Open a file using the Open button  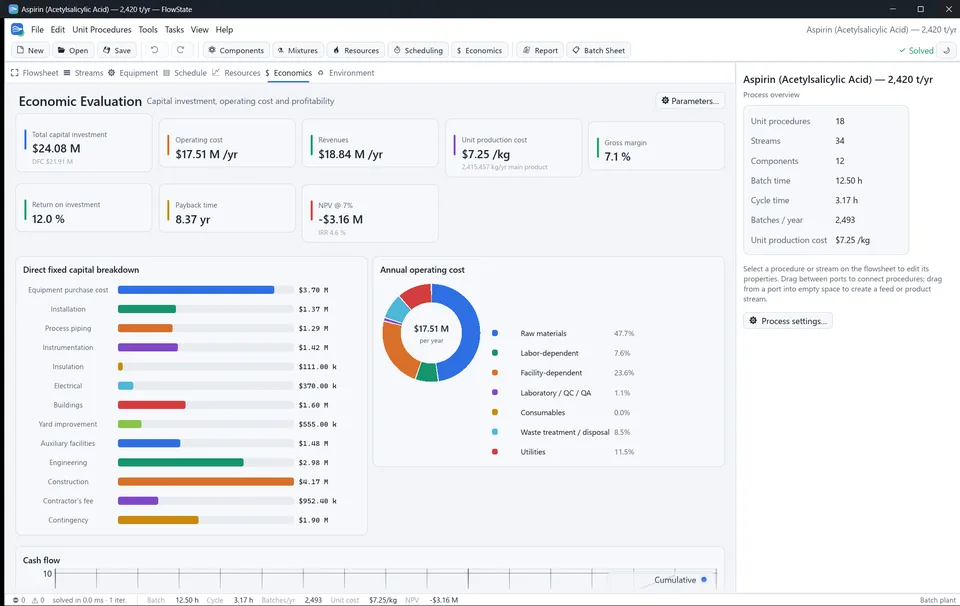point(73,50)
